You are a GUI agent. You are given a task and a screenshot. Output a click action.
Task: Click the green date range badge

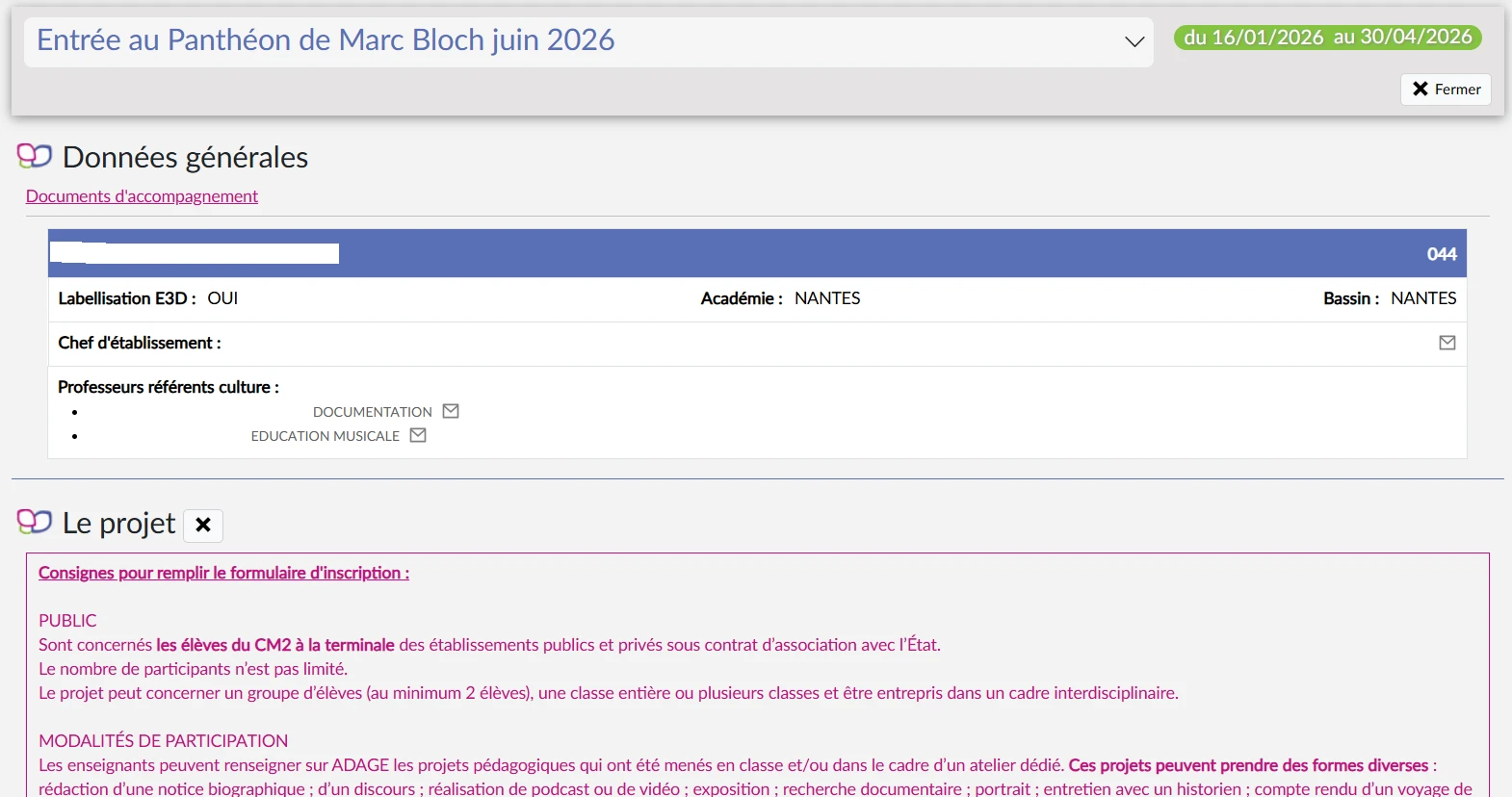pos(1327,38)
